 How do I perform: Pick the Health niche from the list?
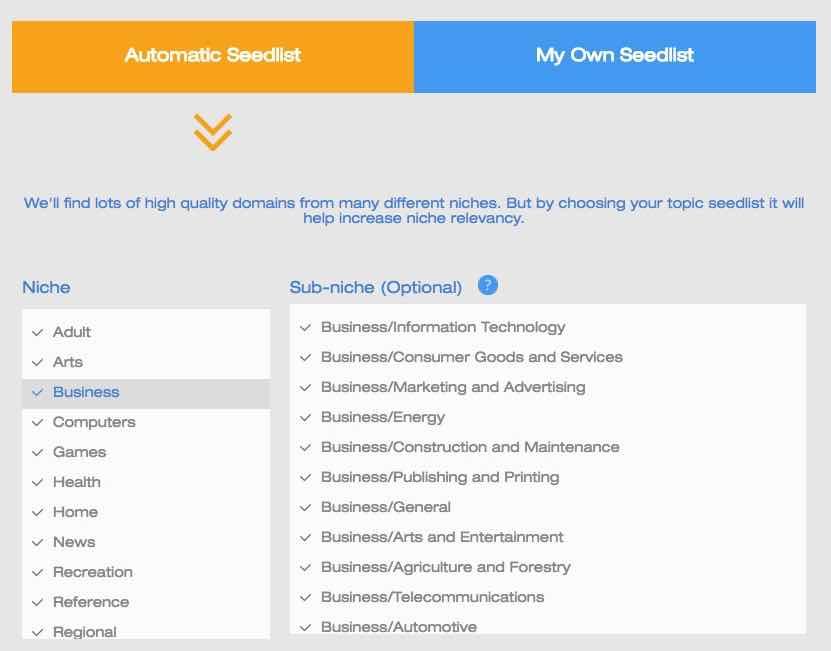click(76, 482)
